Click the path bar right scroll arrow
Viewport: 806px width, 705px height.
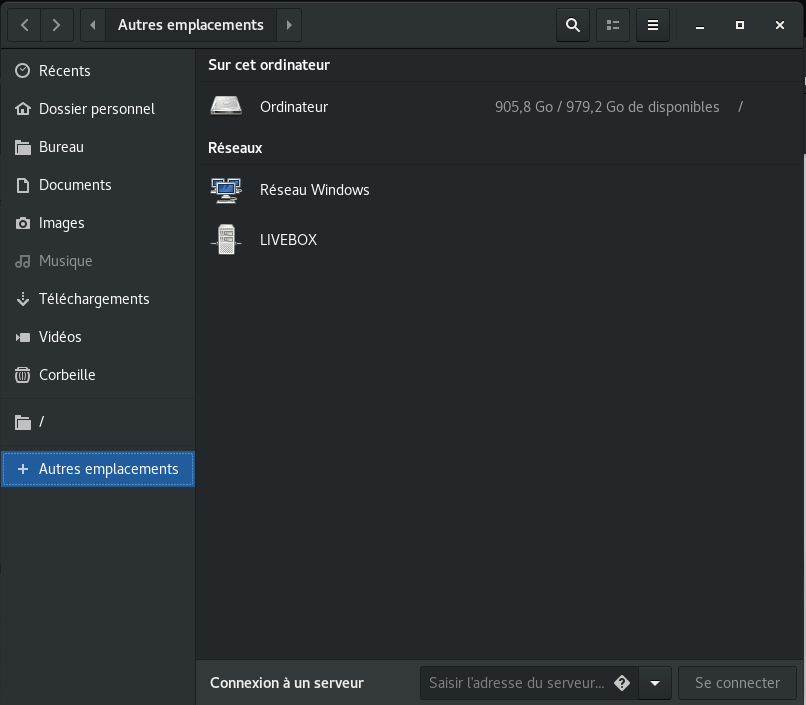(x=288, y=25)
